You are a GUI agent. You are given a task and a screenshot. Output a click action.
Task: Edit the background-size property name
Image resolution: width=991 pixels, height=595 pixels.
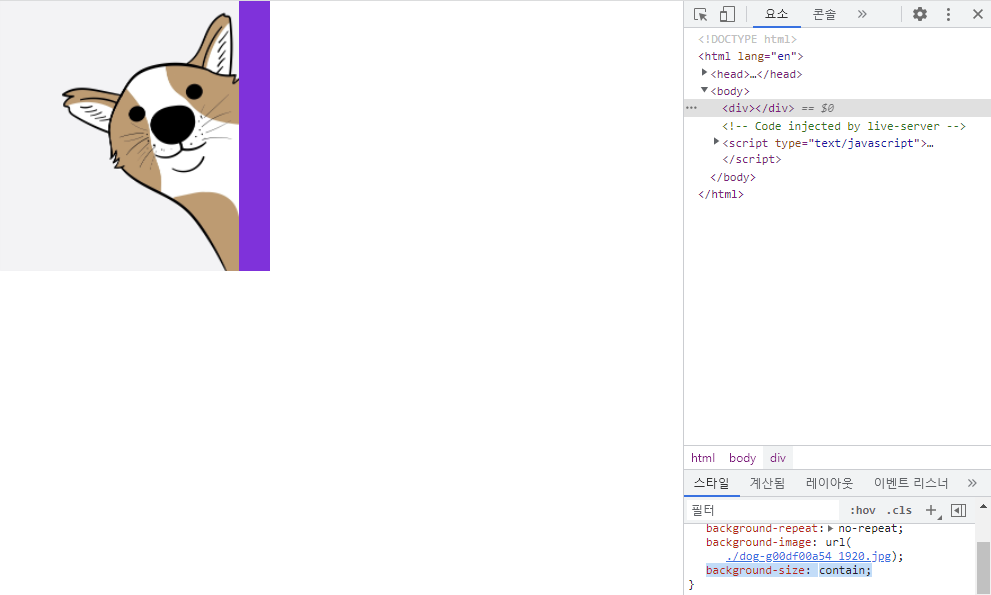[x=754, y=570]
